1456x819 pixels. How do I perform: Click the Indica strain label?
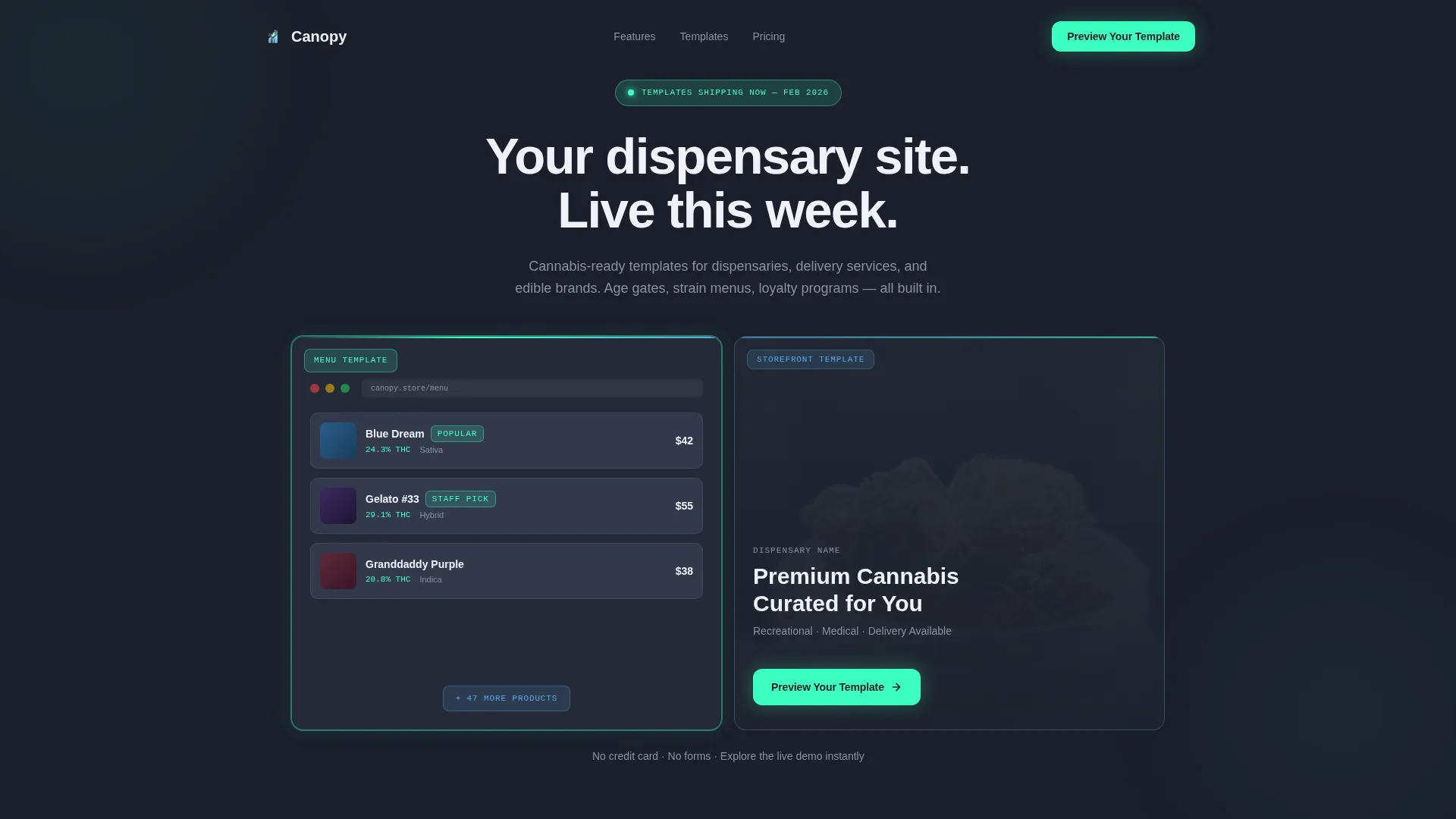(431, 579)
